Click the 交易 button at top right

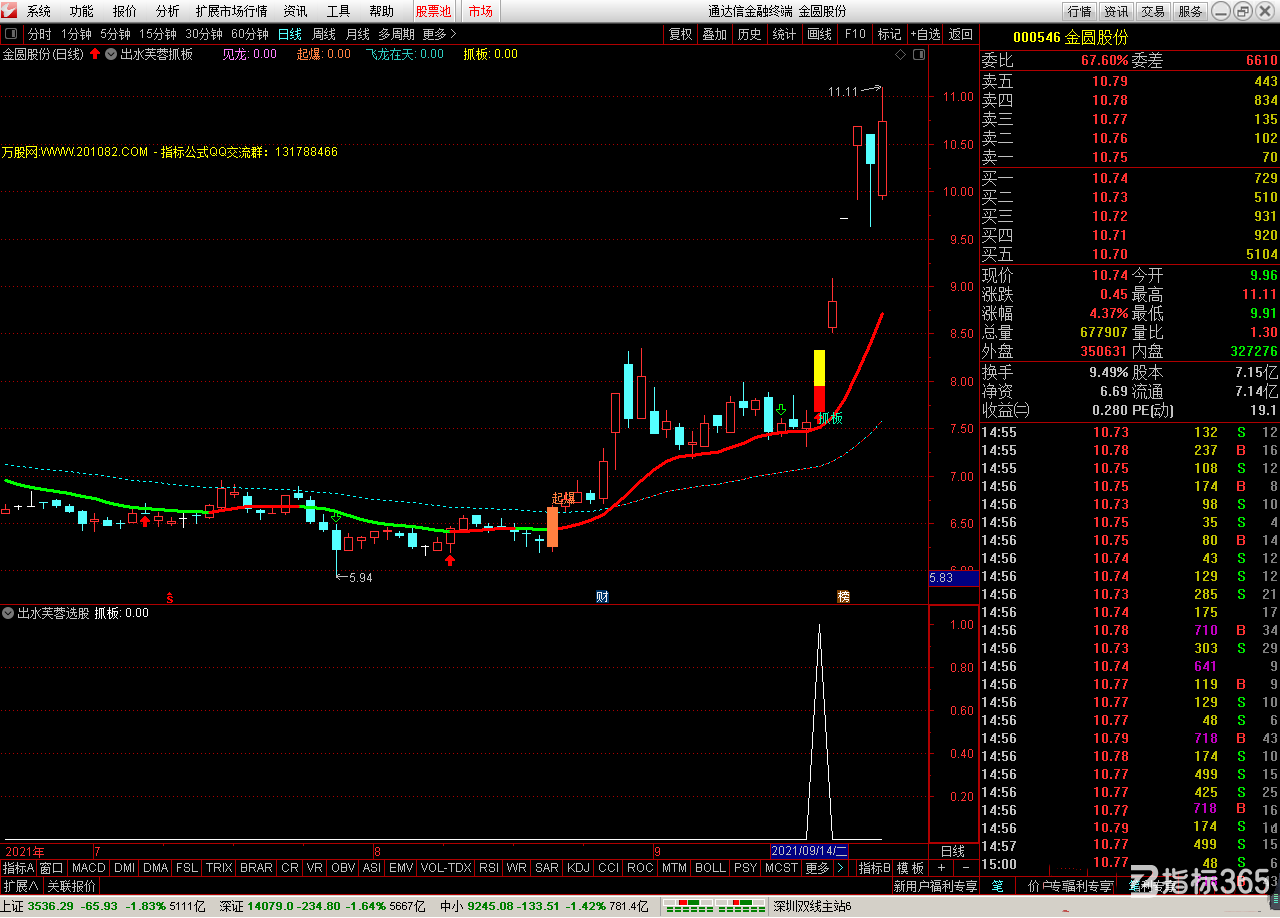tap(1153, 11)
